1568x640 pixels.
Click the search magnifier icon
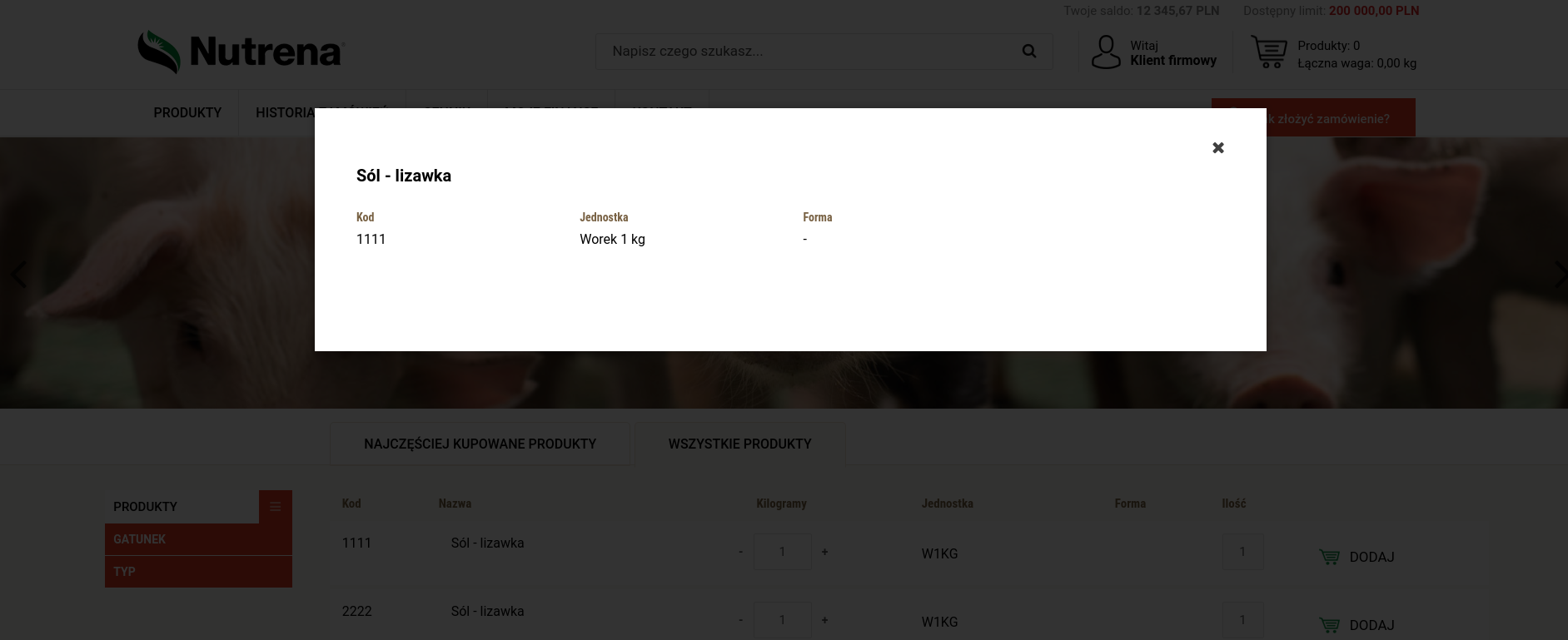point(1029,52)
